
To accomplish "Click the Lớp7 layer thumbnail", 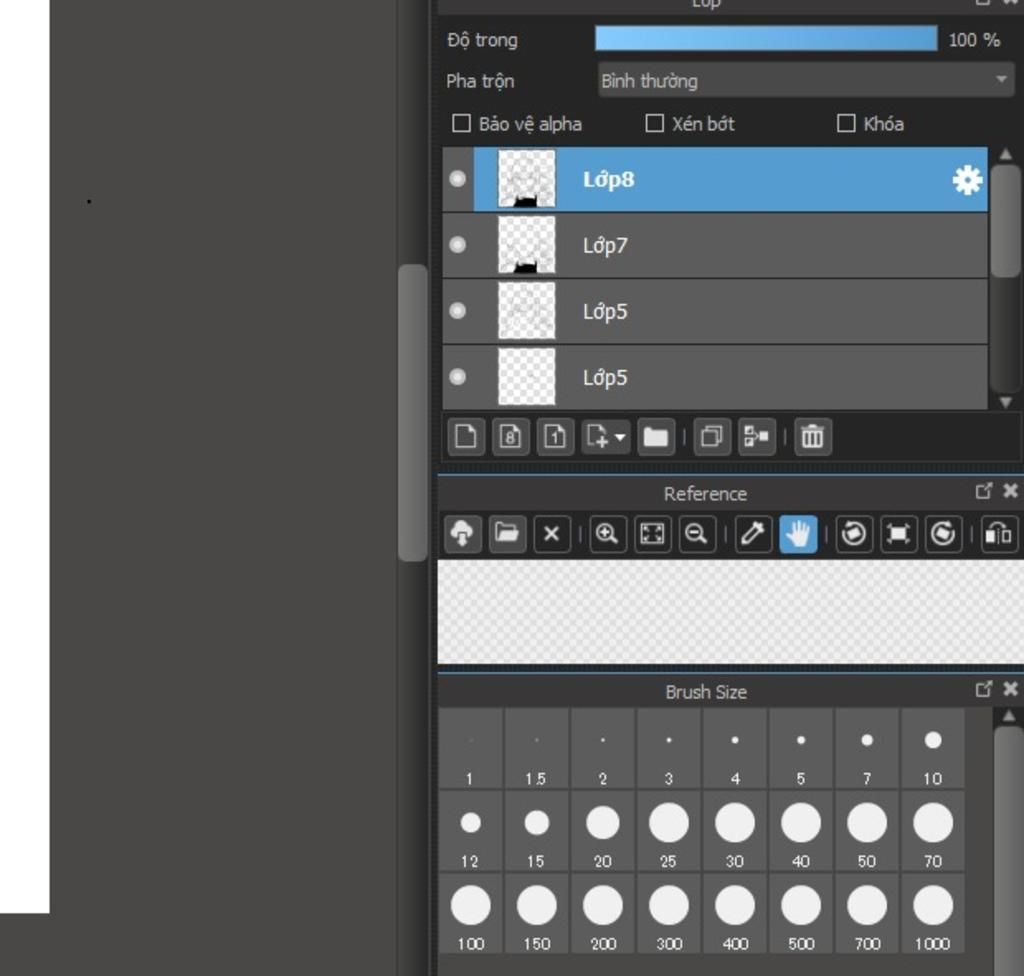I will tap(526, 245).
